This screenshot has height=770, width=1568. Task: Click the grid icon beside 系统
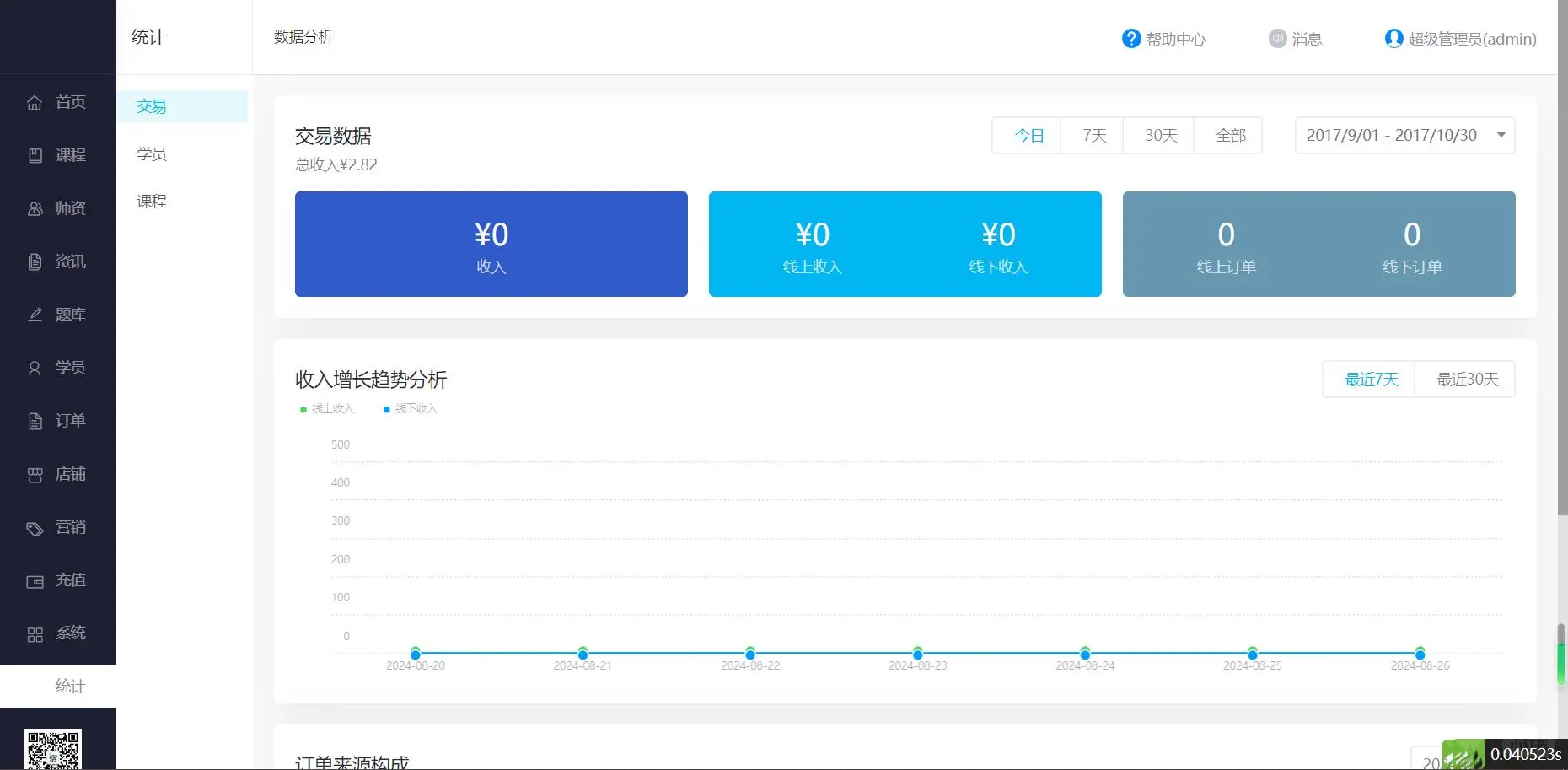[x=35, y=634]
